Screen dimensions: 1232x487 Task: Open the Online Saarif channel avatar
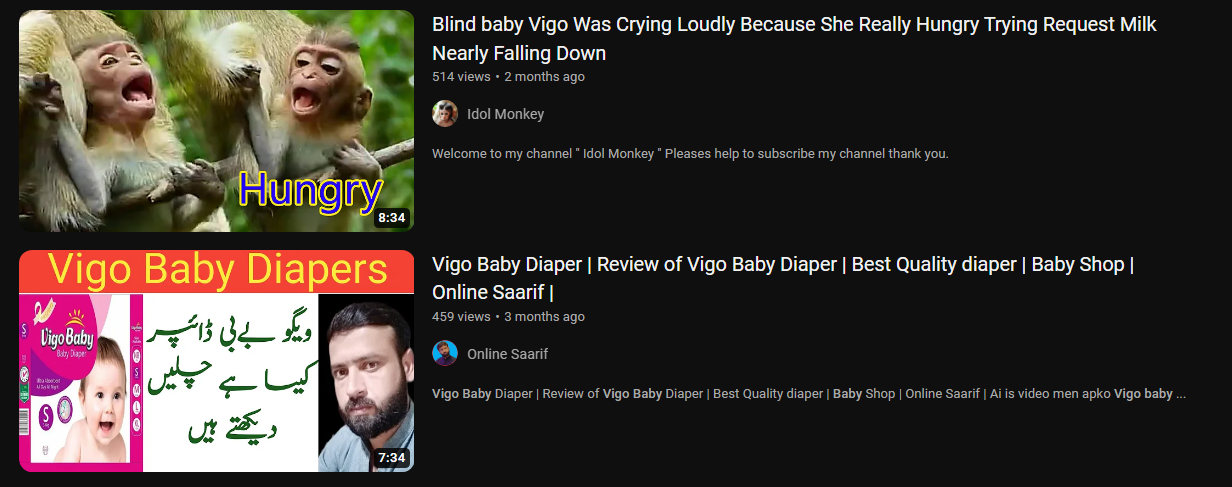445,354
